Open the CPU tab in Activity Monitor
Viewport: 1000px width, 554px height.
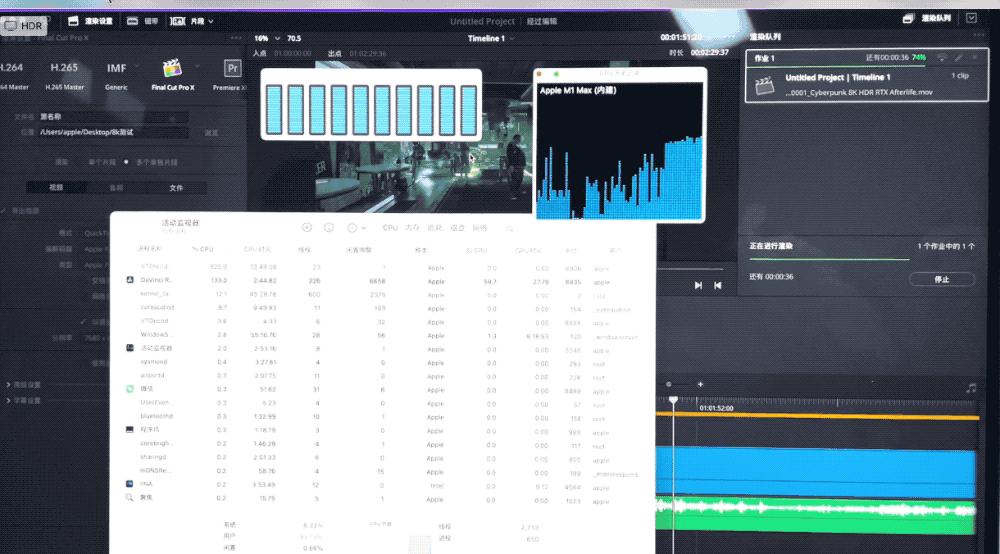[x=389, y=228]
